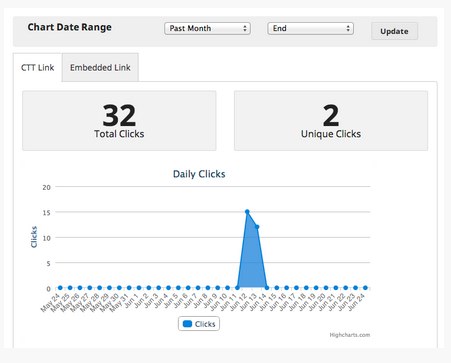
Task: Open the Highcharts.com credit link
Action: click(x=350, y=335)
